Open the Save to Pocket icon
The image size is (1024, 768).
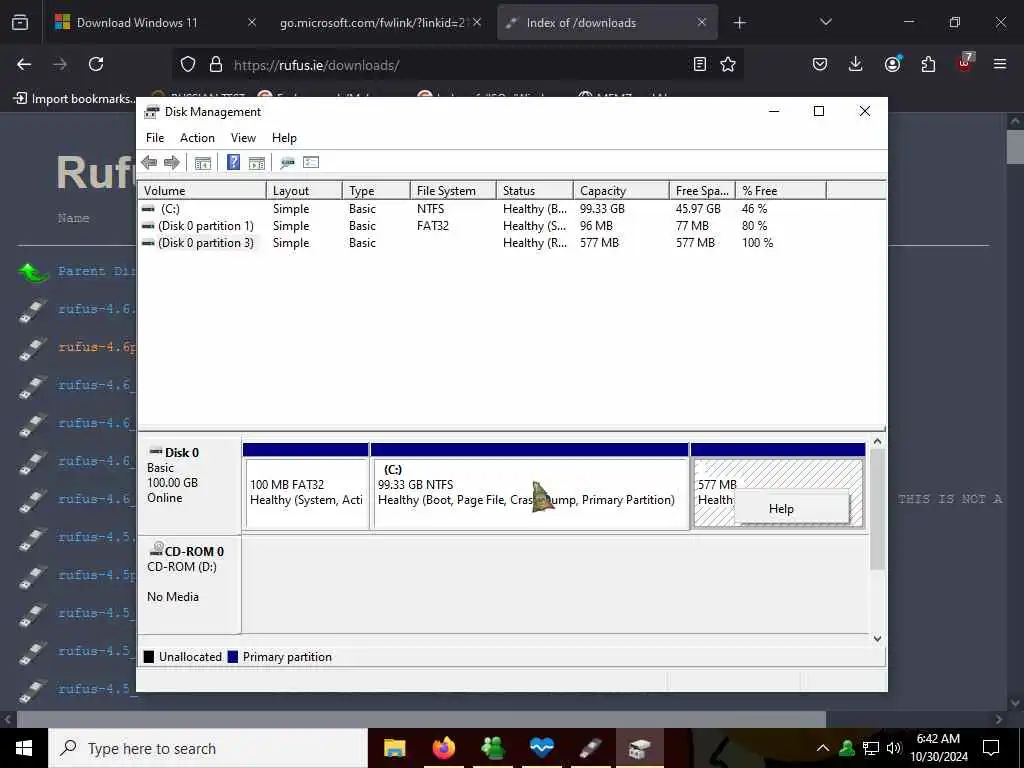820,64
